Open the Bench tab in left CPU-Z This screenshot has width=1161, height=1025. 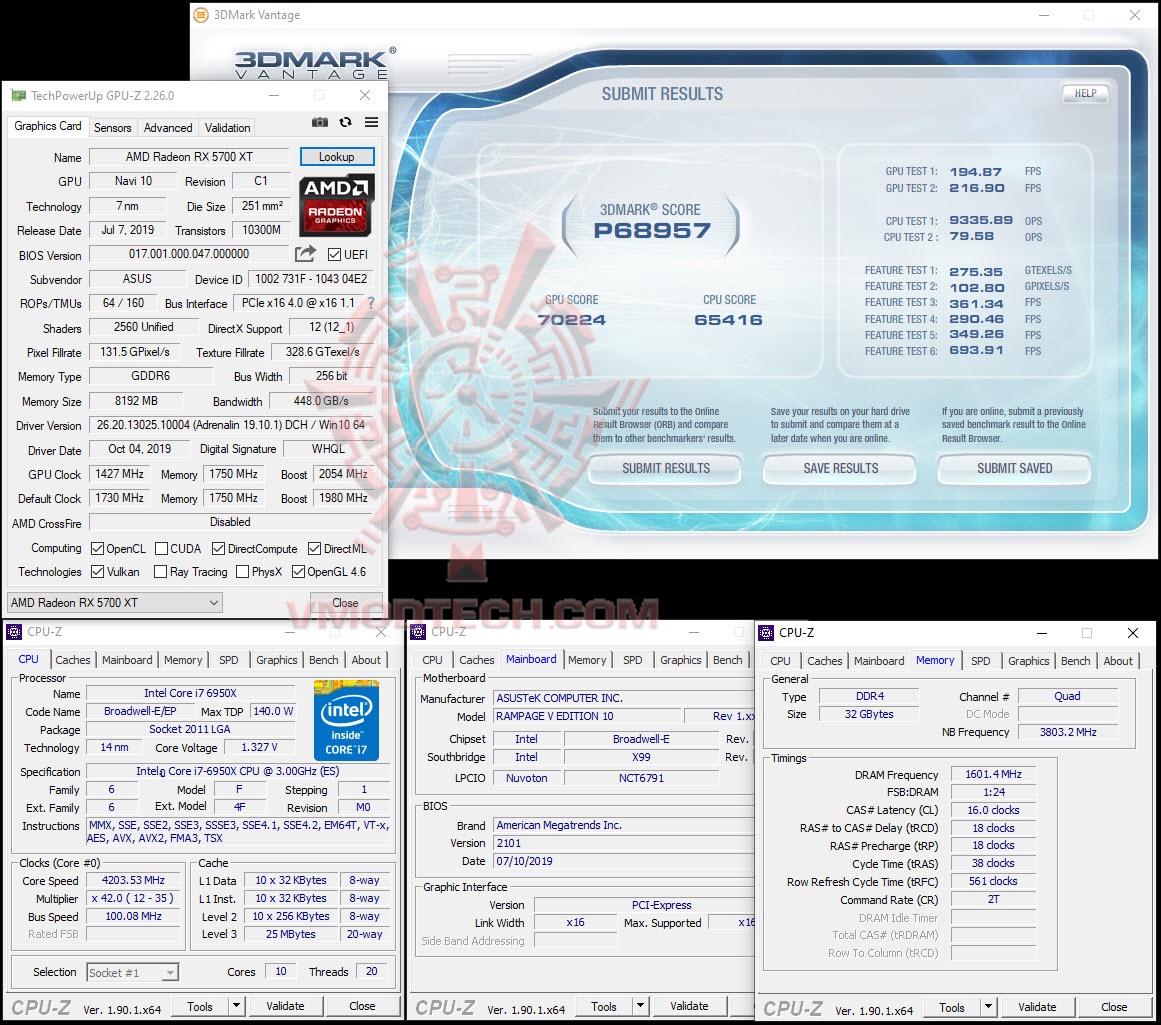coord(324,660)
